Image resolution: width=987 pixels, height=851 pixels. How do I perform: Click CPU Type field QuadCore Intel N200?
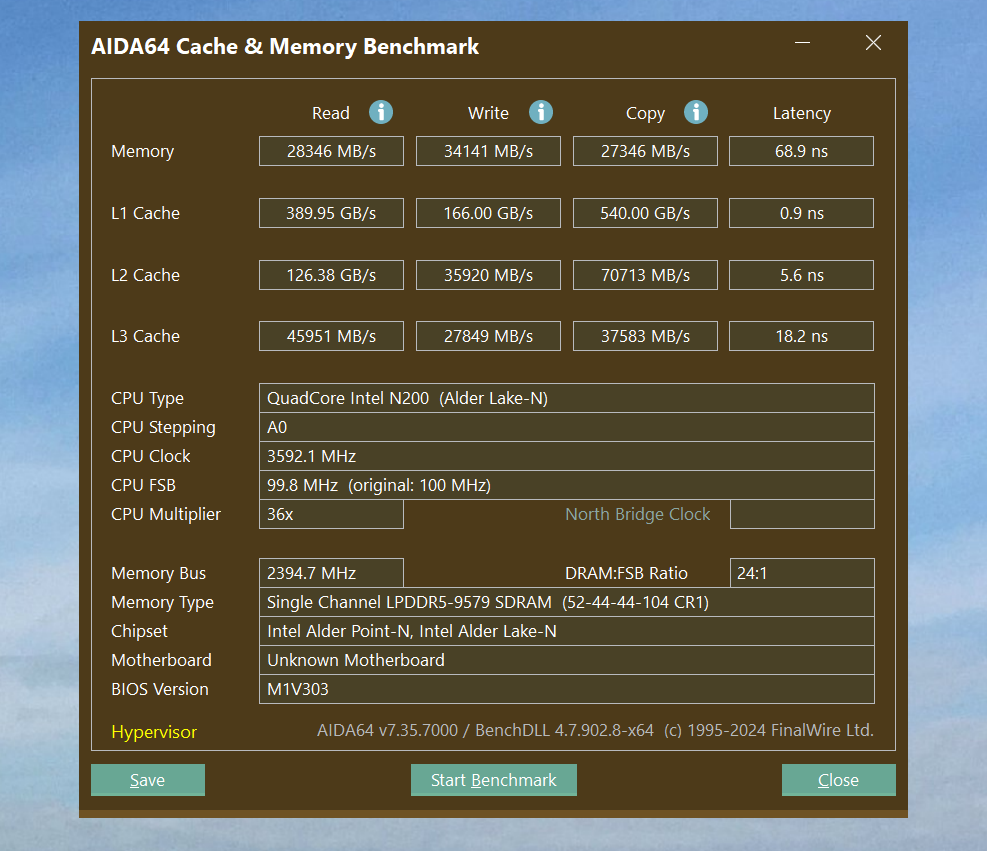[567, 398]
